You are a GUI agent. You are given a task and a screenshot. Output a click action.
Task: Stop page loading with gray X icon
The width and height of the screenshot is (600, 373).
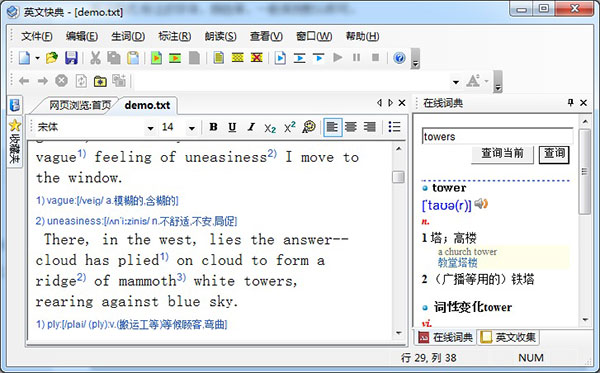(x=62, y=81)
